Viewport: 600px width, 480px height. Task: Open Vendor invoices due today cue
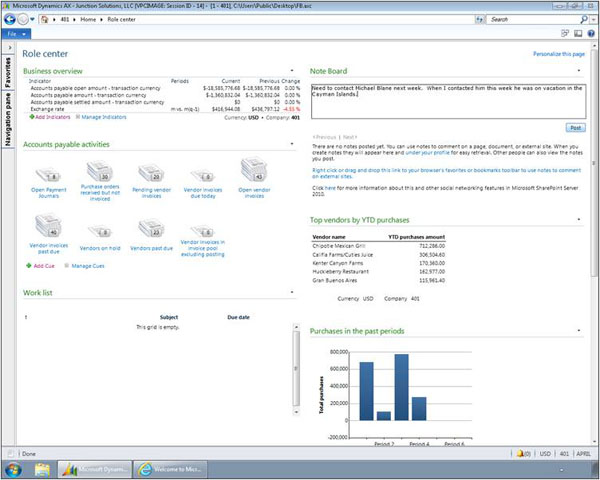click(203, 184)
